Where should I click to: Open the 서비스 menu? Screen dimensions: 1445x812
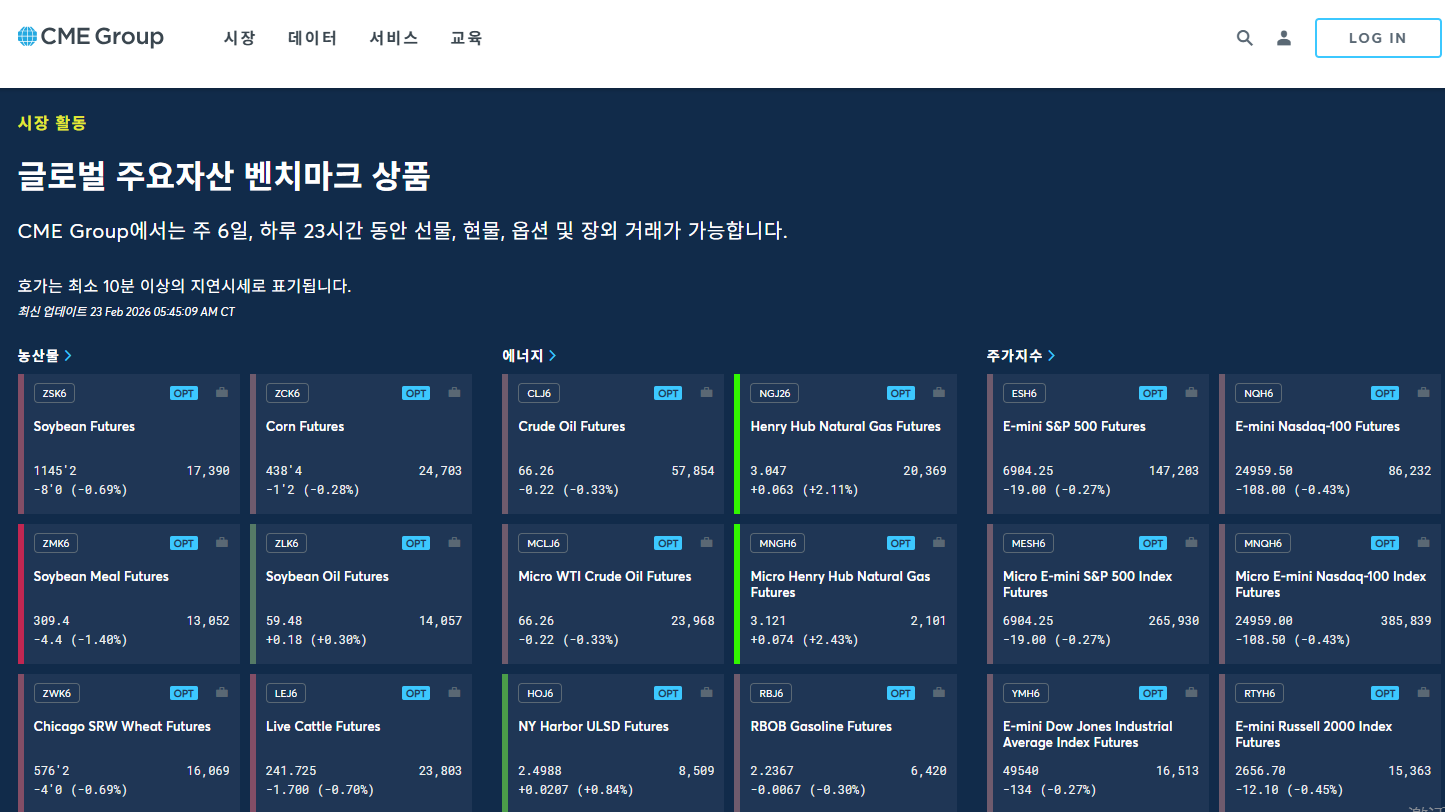point(392,37)
